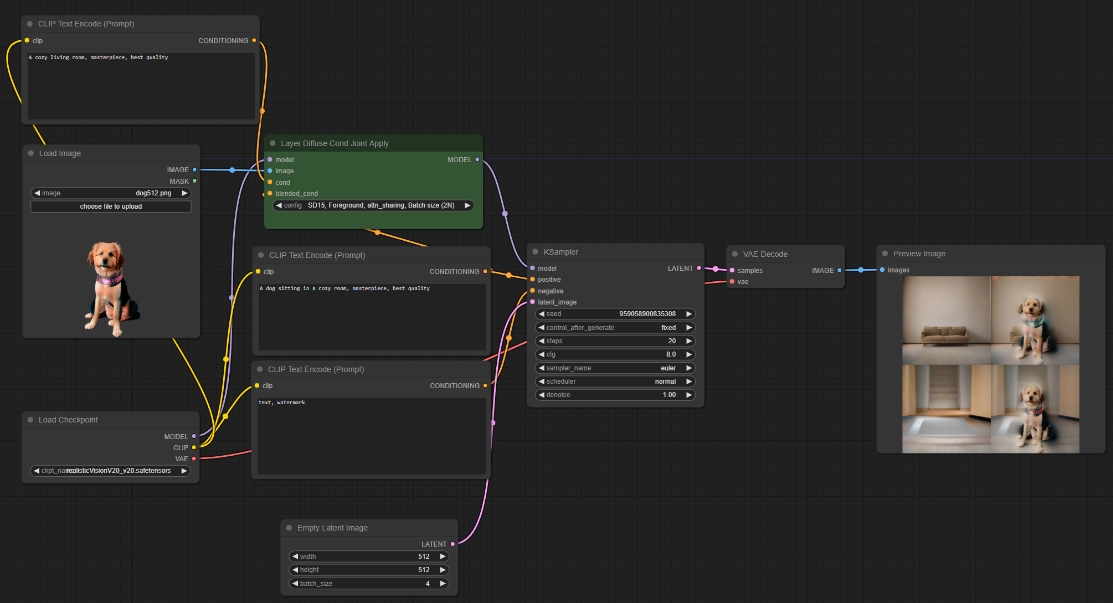
Task: Collapse the Layer Diffuse Cond Joint Apply node
Action: pos(273,144)
